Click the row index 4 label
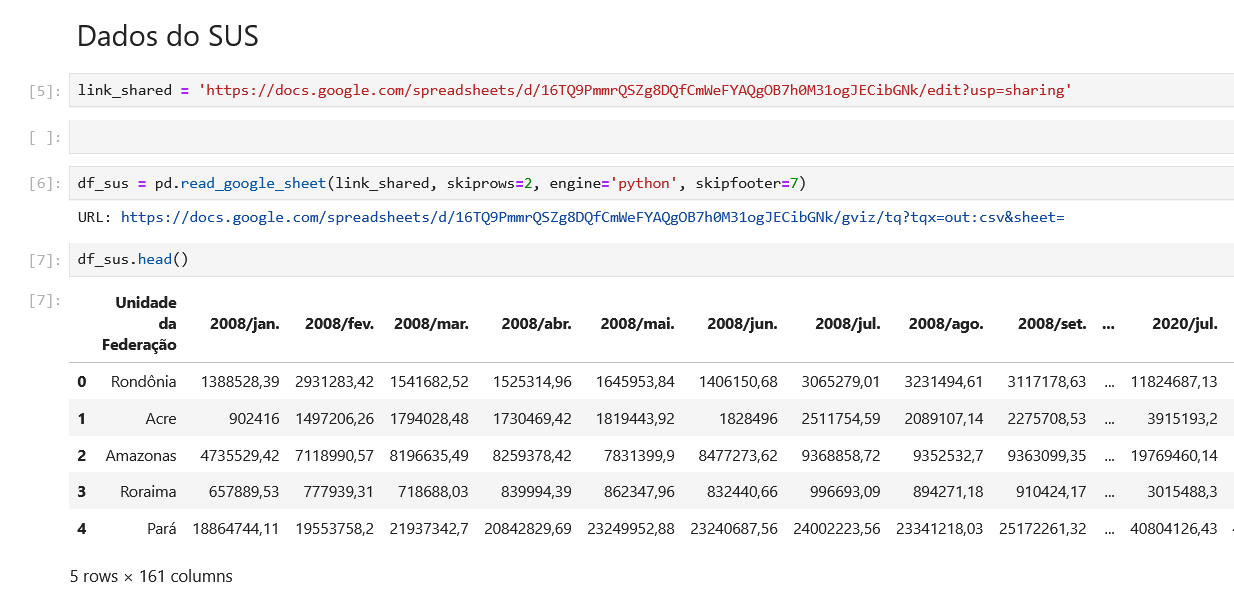 [x=82, y=528]
